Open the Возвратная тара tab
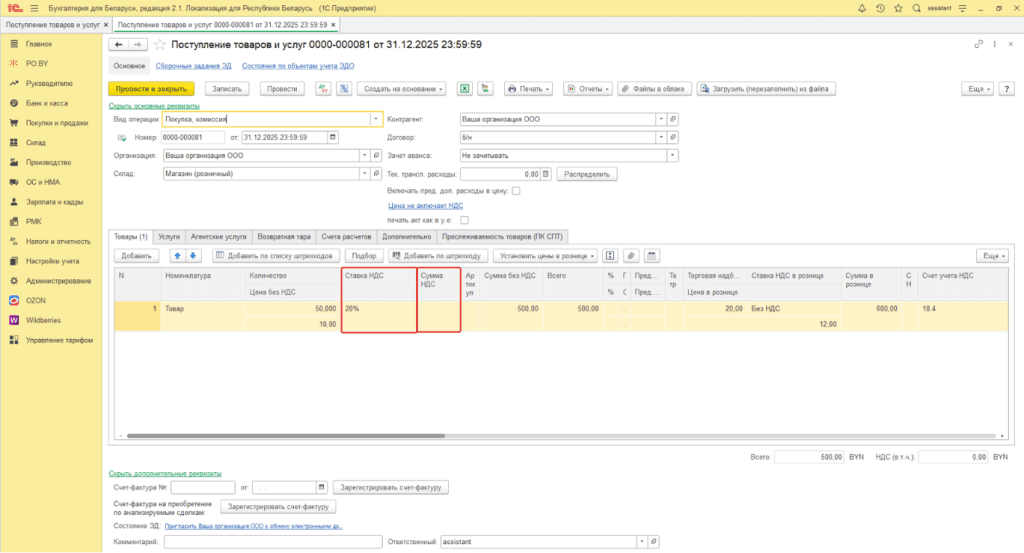1024x553 pixels. 284,236
